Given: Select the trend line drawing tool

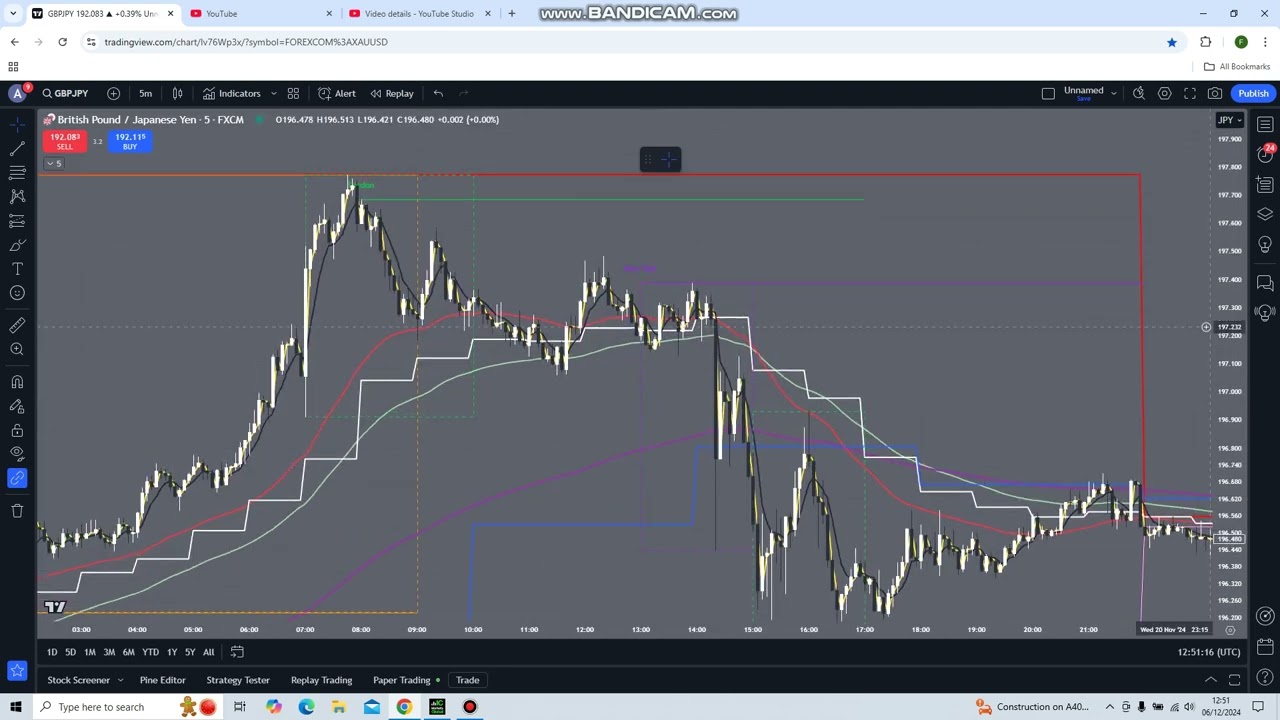Looking at the screenshot, I should 17,148.
